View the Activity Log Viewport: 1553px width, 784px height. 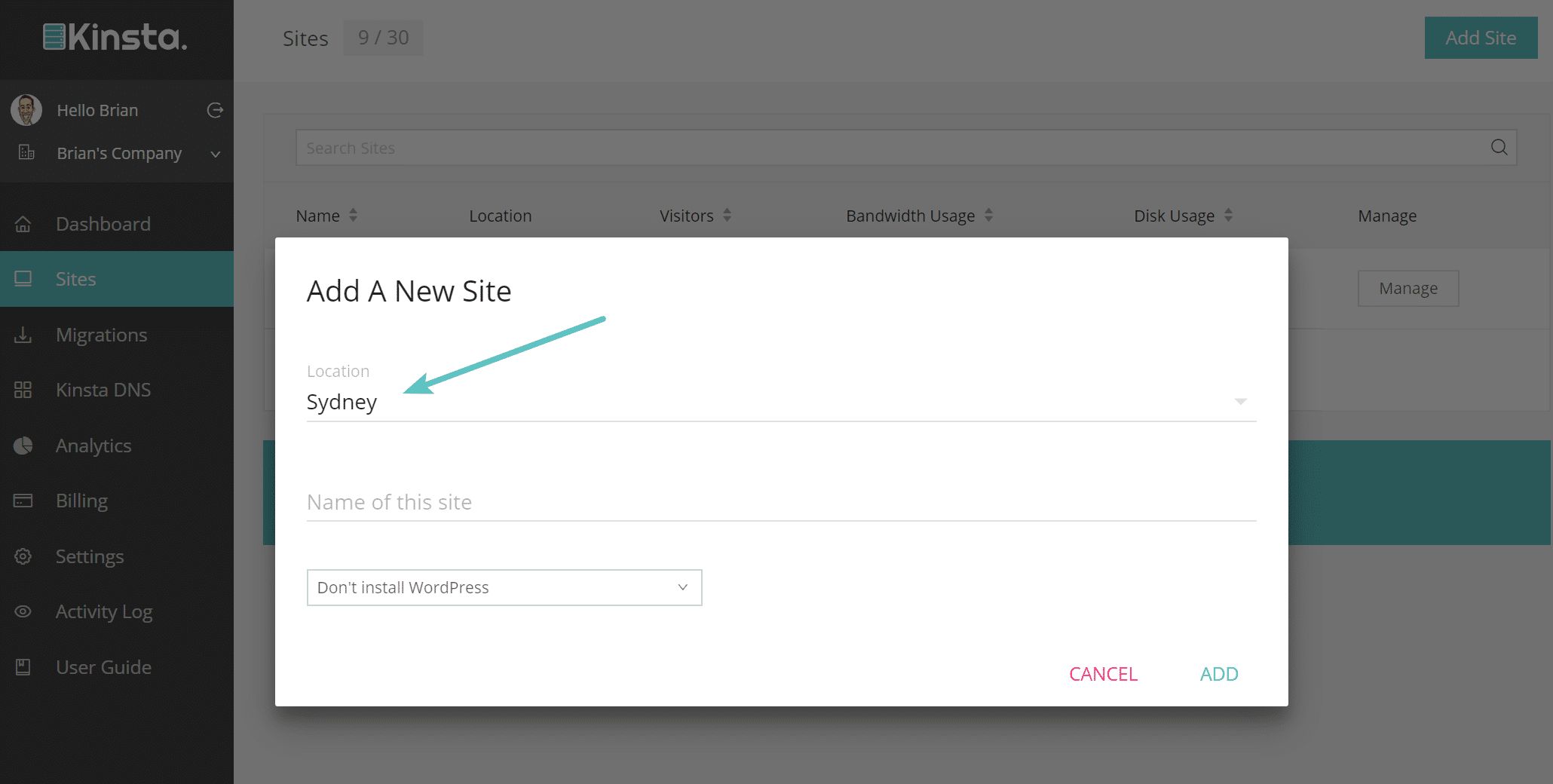coord(117,611)
